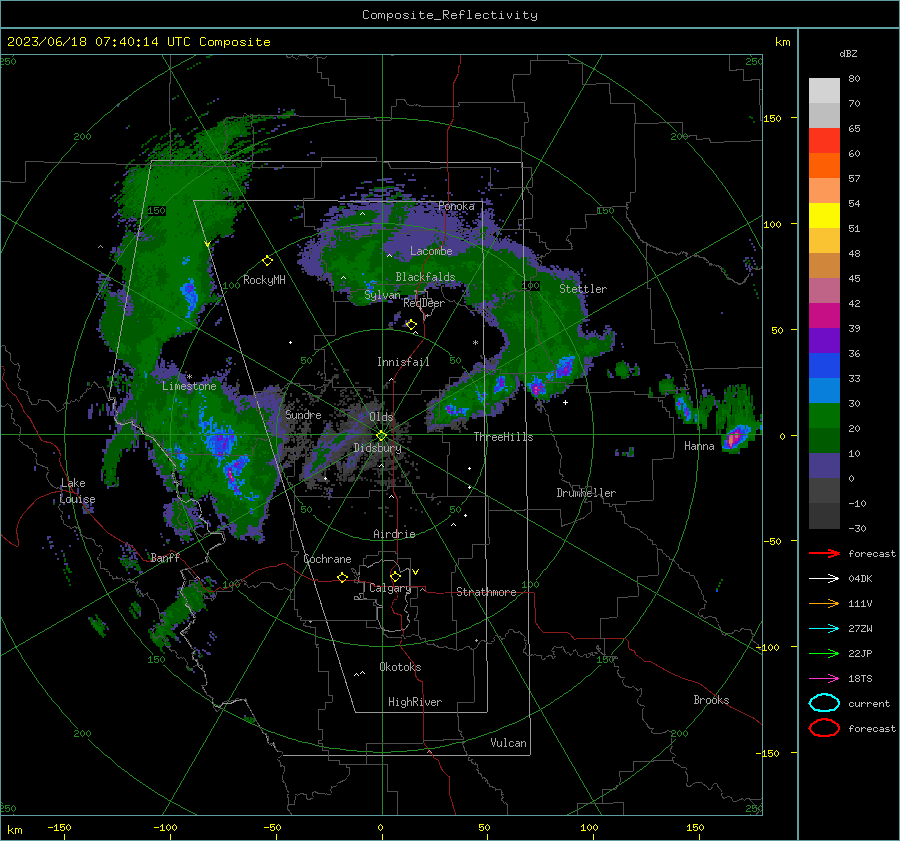Click the 80 dBZ legend value
Viewport: 900px width, 841px height.
[854, 79]
